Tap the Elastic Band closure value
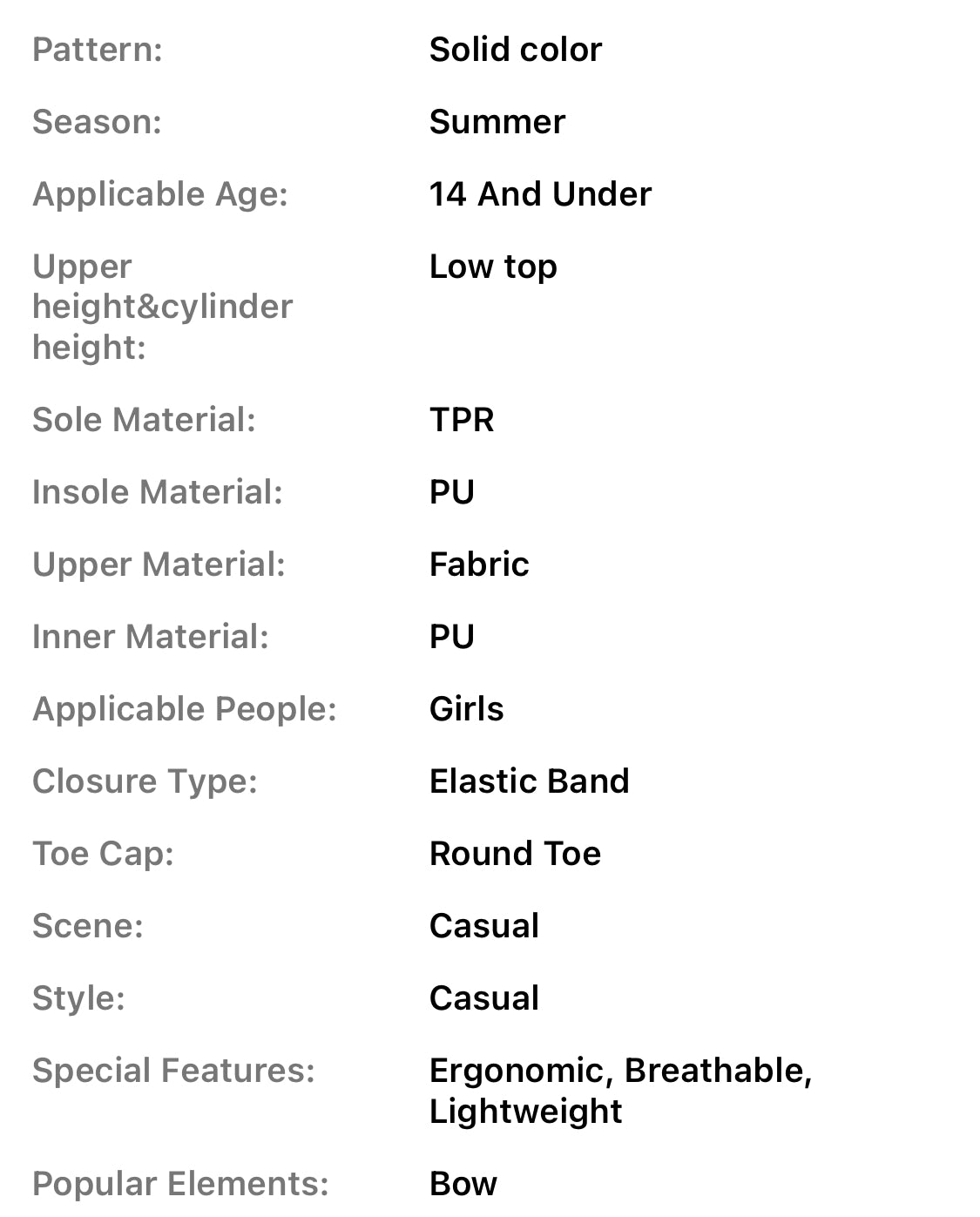 point(529,781)
